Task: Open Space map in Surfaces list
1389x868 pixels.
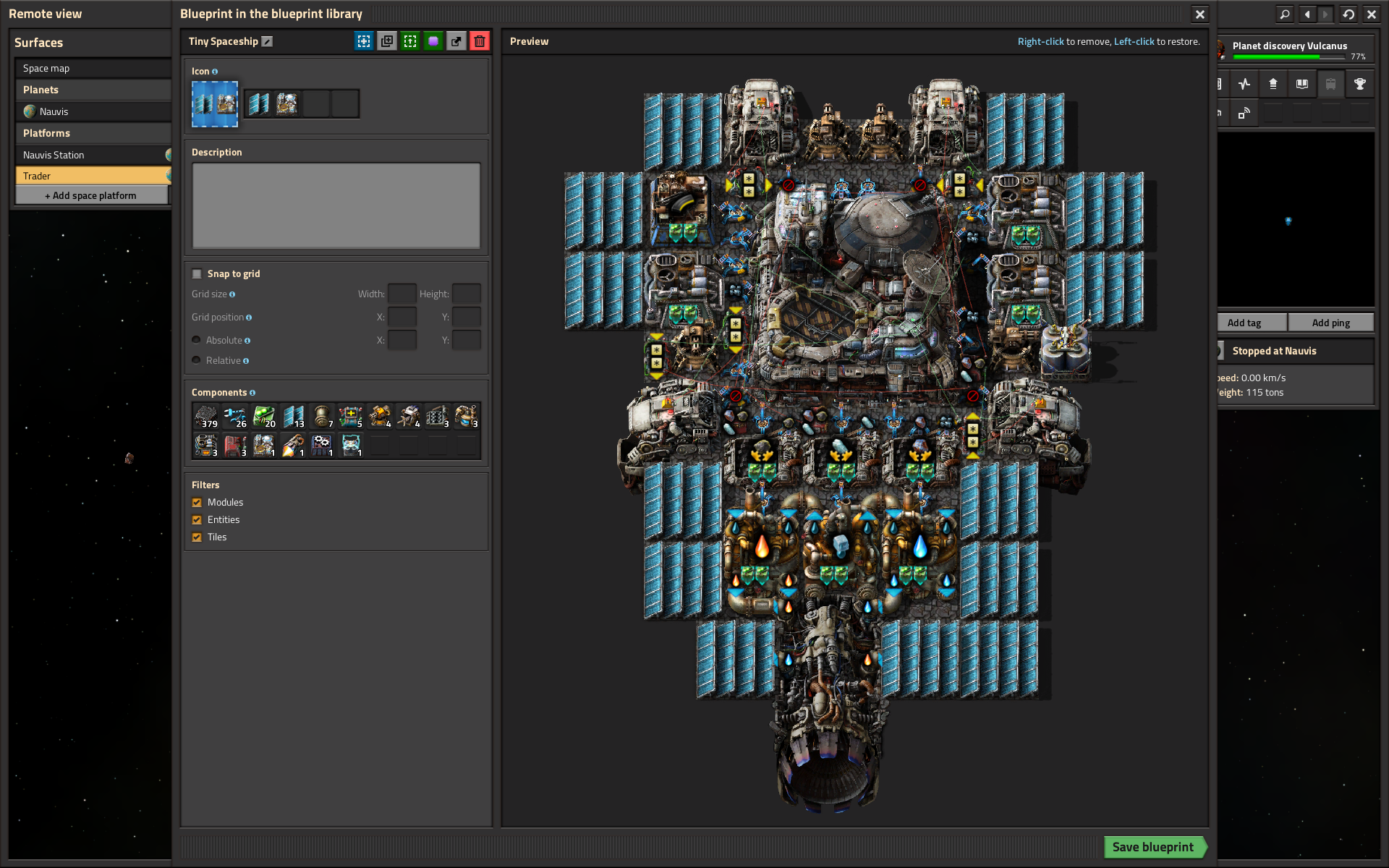Action: [93, 68]
